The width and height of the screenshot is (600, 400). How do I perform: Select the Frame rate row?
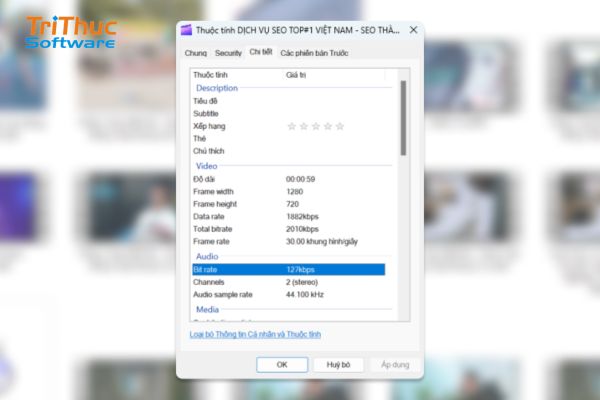(289, 242)
